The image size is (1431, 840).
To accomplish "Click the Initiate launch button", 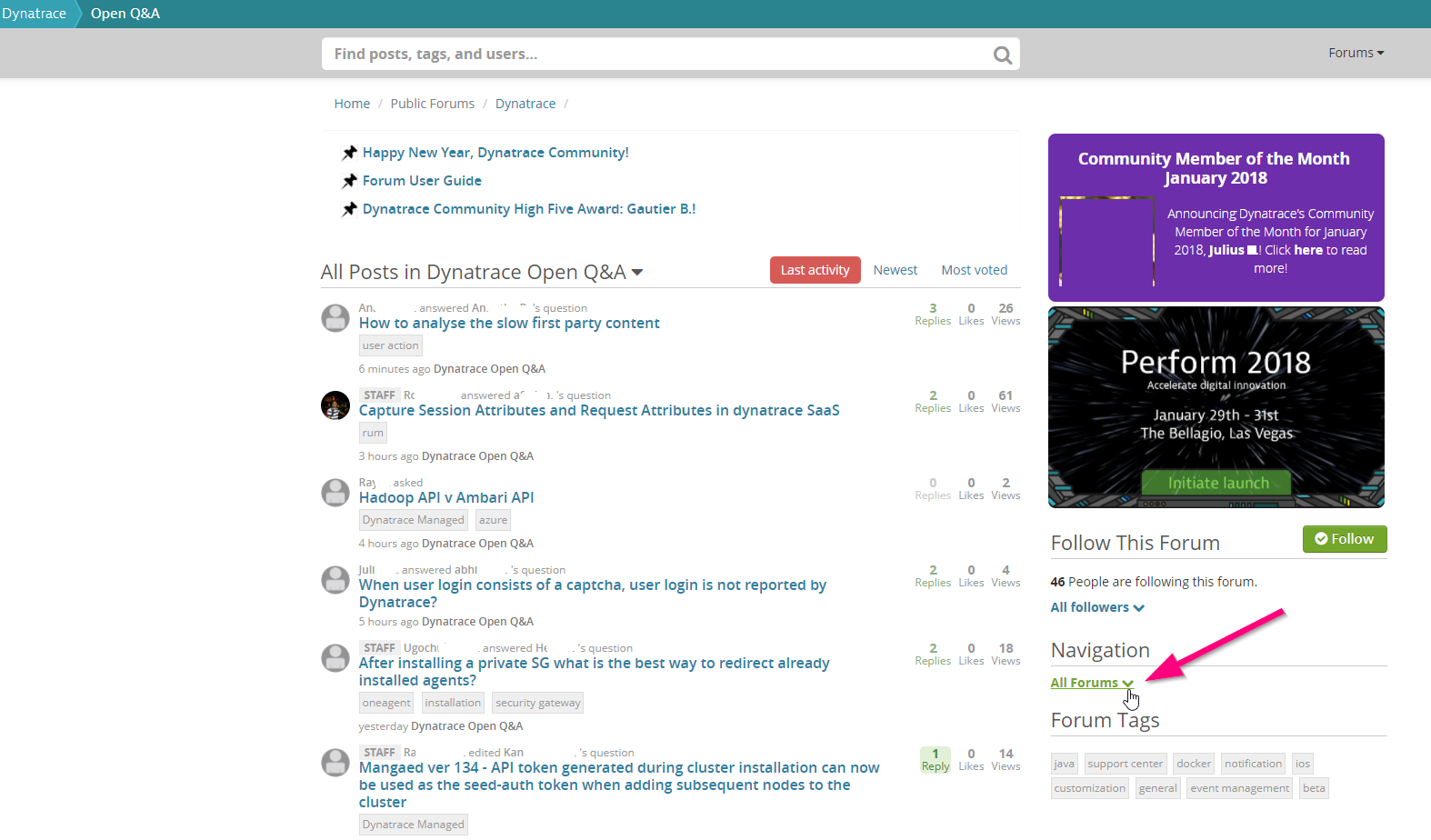I will (1217, 483).
